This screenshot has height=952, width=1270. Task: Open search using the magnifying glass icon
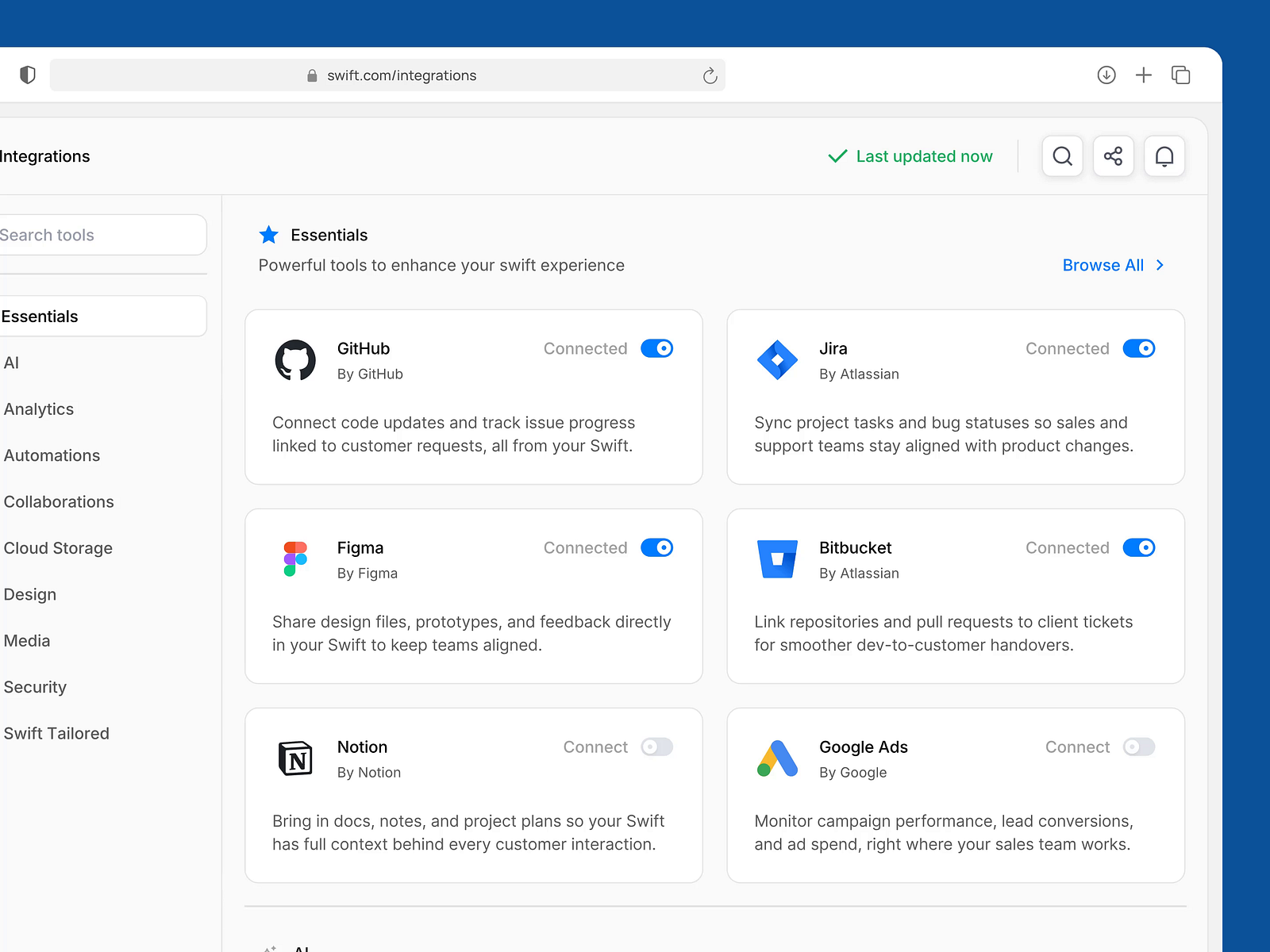tap(1062, 156)
